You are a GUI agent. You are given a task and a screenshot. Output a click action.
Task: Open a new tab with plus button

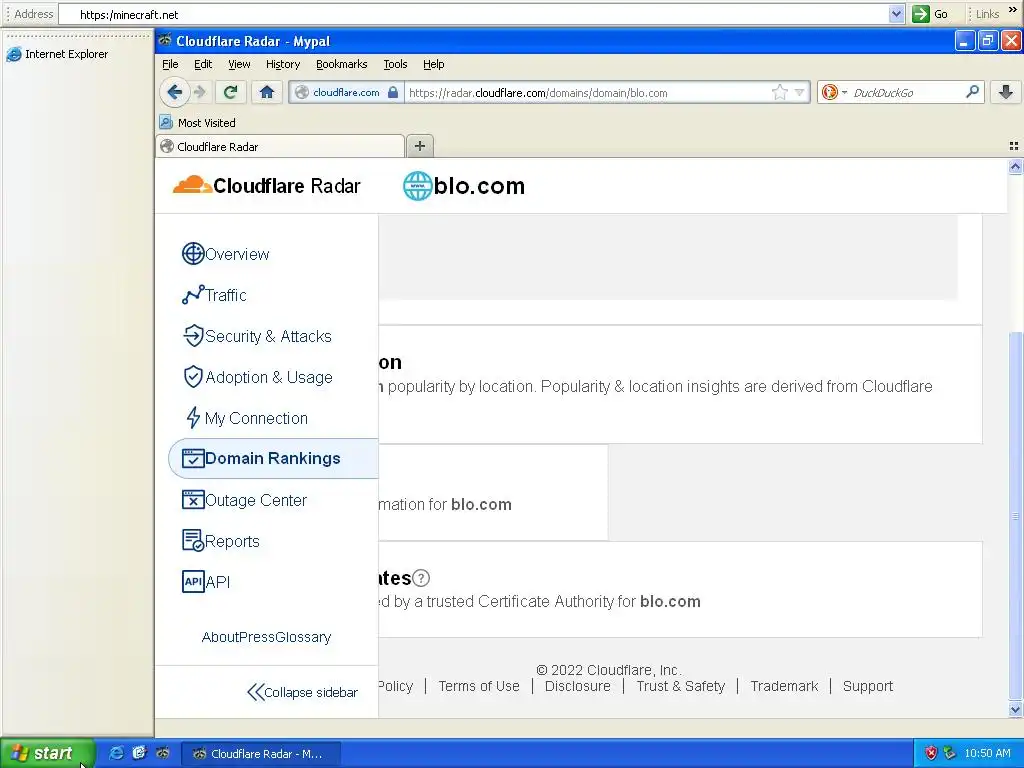420,146
